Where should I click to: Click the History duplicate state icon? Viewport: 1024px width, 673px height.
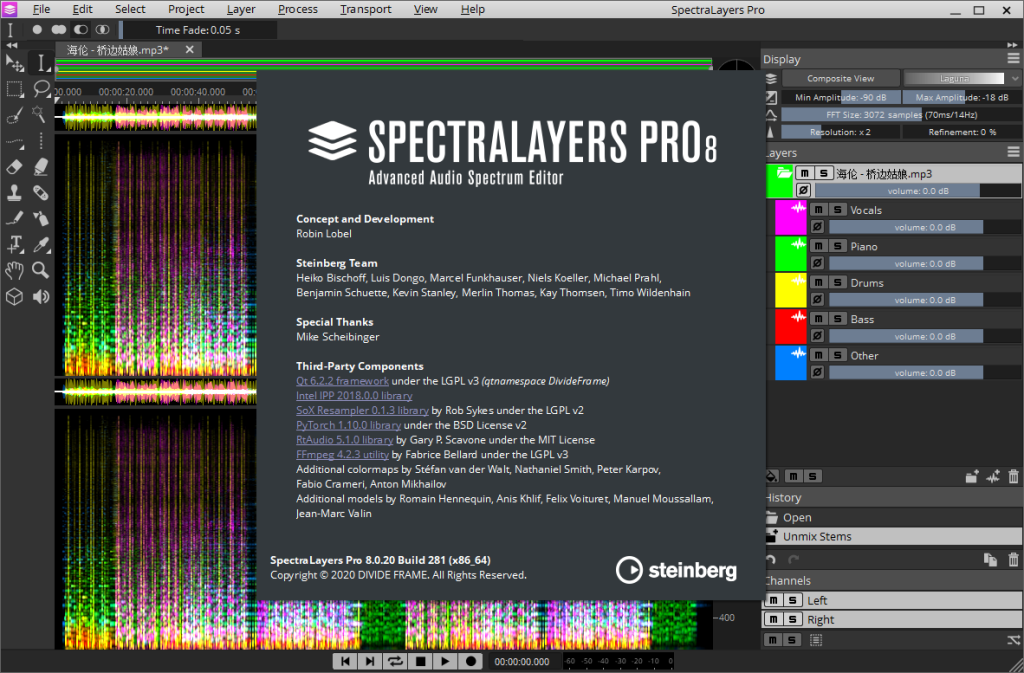point(991,560)
